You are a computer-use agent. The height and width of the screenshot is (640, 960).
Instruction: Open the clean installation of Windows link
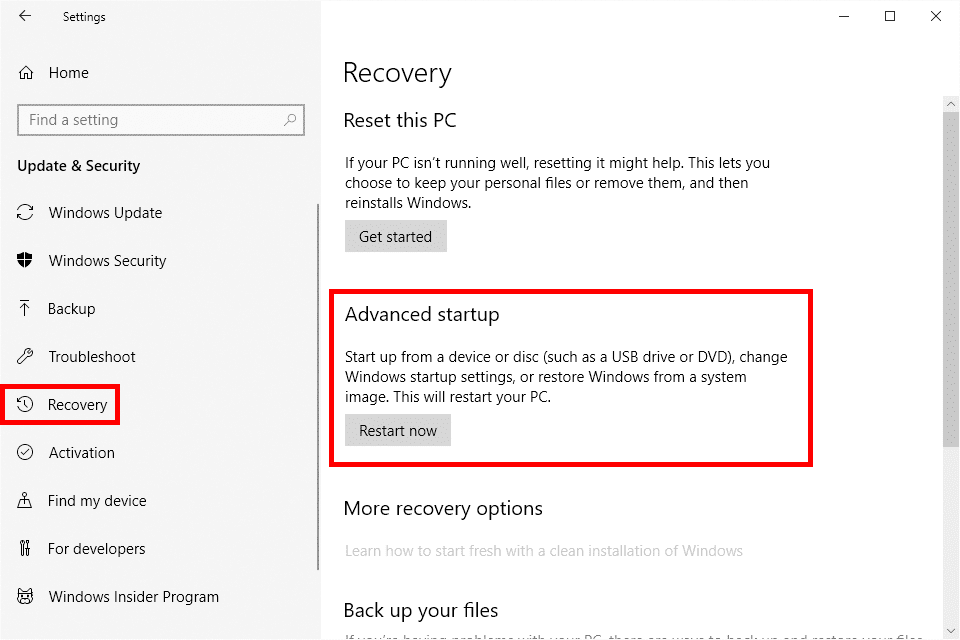[544, 551]
